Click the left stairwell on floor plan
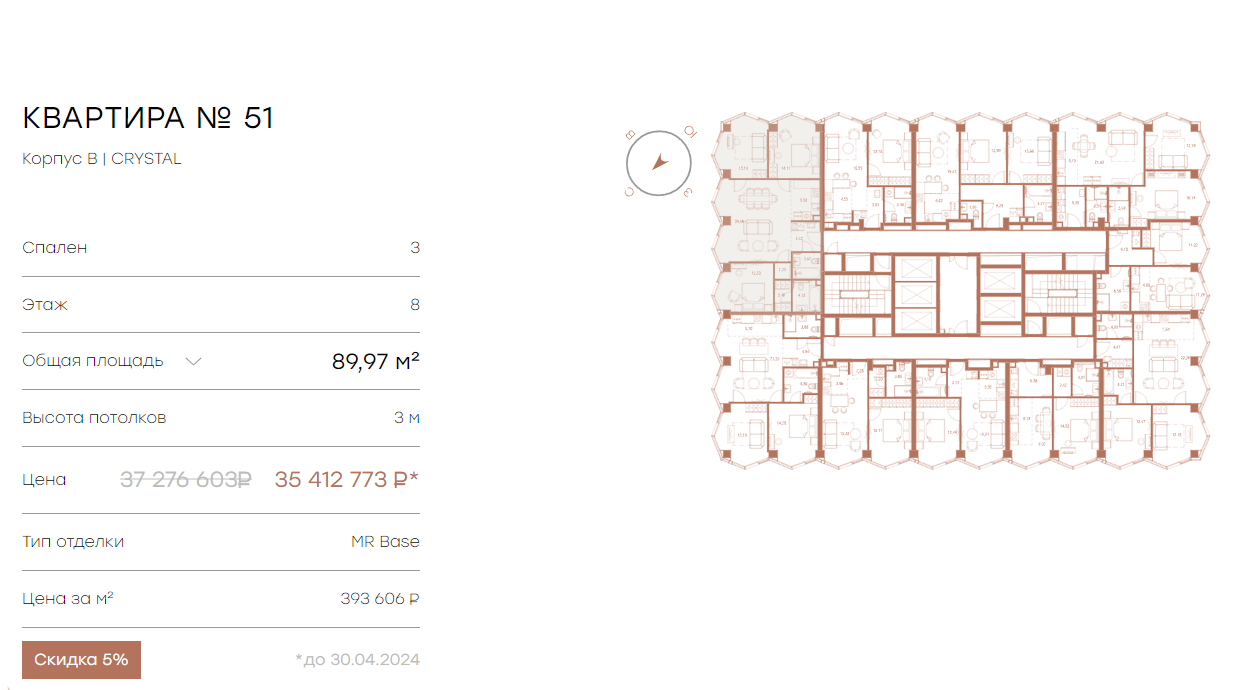The image size is (1256, 690). (855, 294)
